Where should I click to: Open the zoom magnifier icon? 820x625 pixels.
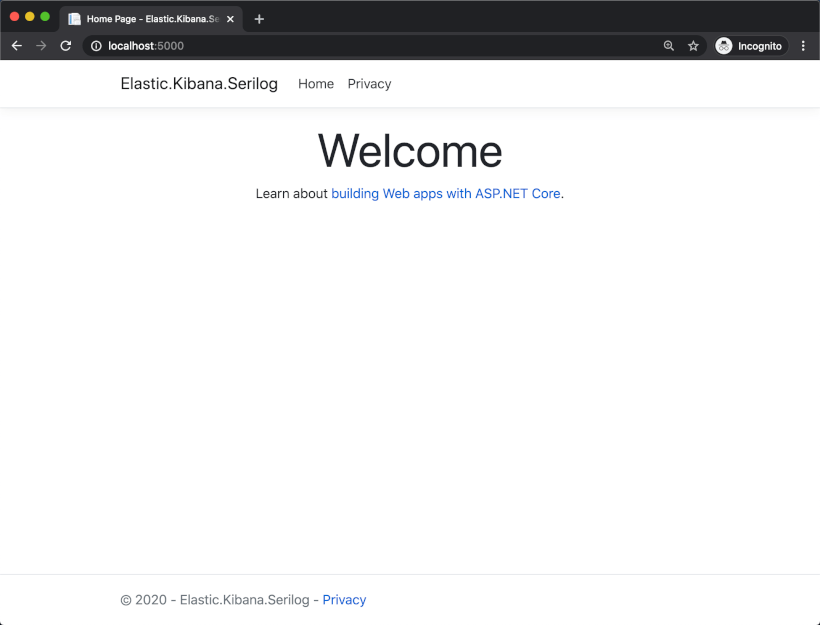click(668, 46)
